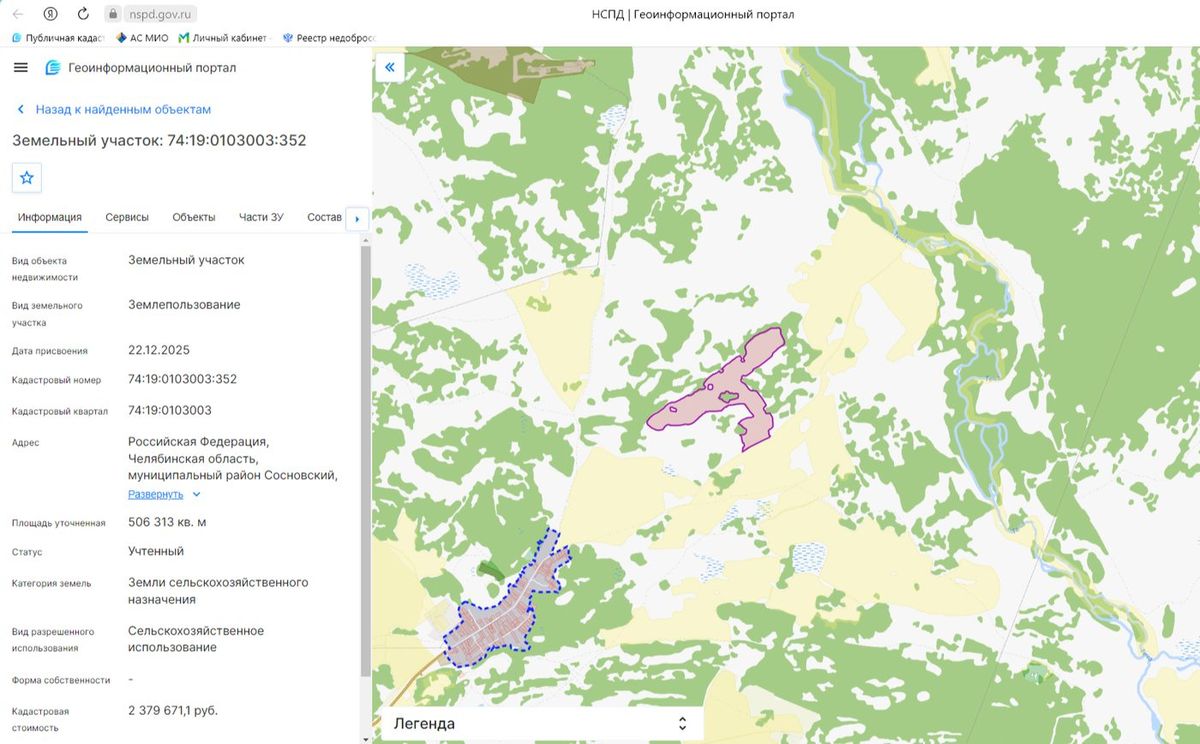Click the Развернуть address link
Viewport: 1200px width, 744px height.
(x=155, y=494)
